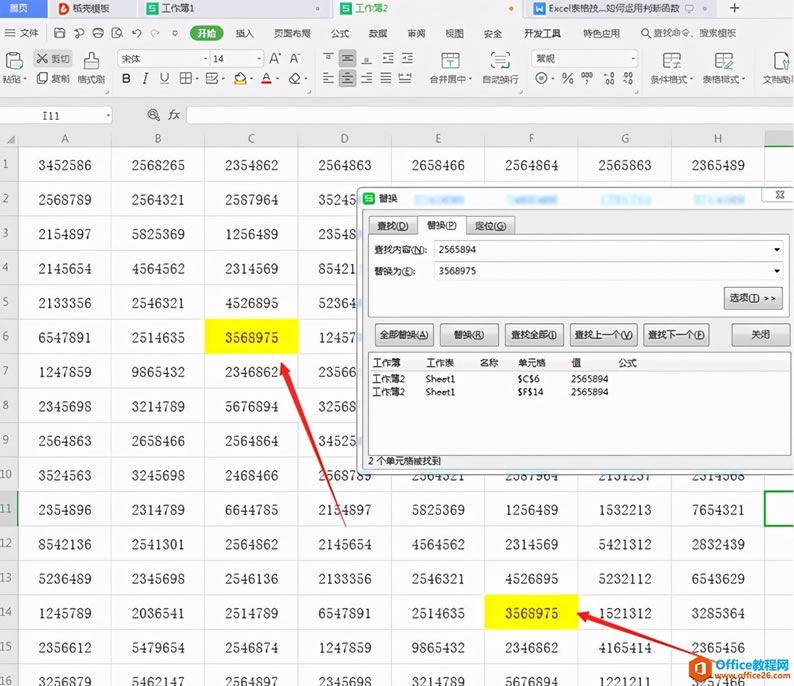
Task: Click the cut (剪切) scissors button
Action: 53,59
